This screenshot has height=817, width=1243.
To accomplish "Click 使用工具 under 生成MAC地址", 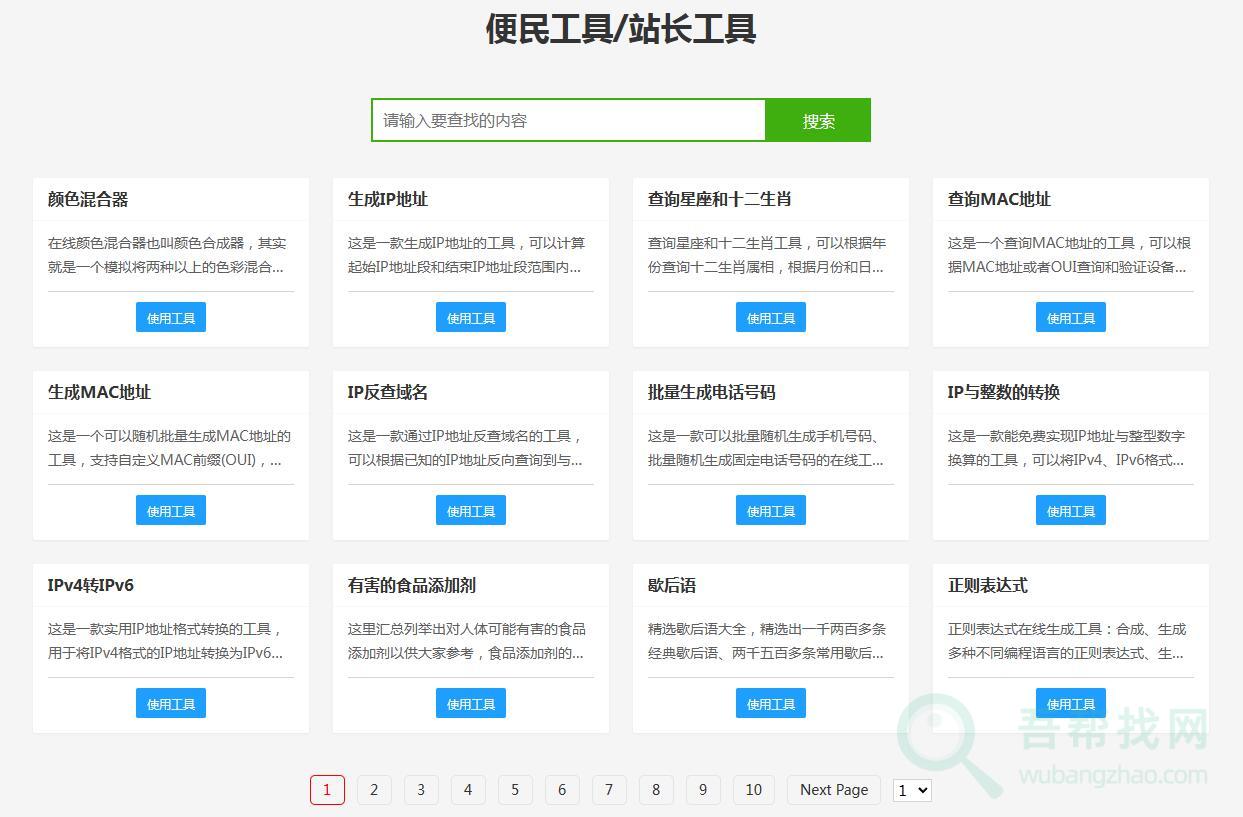I will pos(171,511).
